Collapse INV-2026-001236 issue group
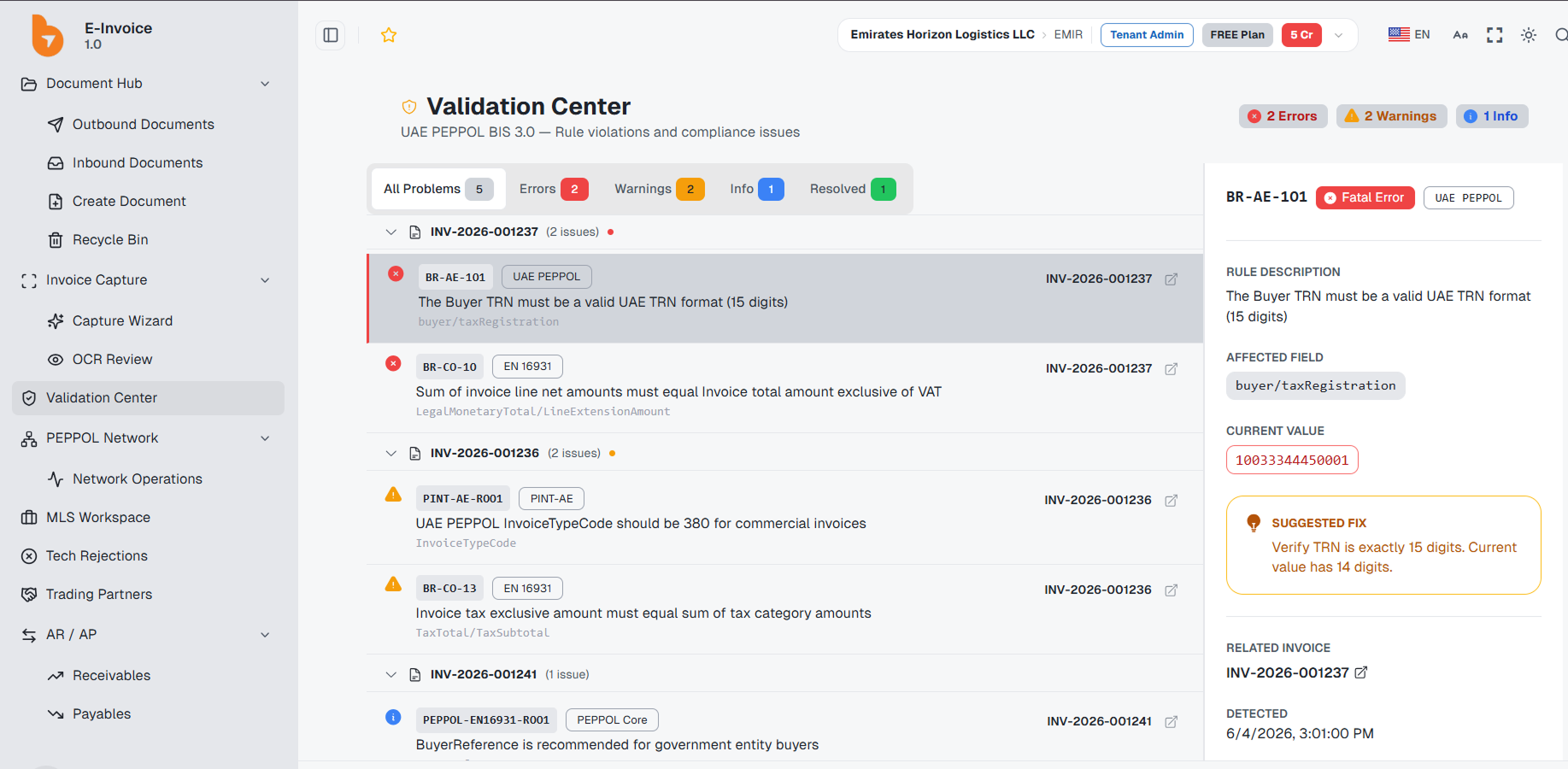Viewport: 1568px width, 769px height. coord(391,454)
